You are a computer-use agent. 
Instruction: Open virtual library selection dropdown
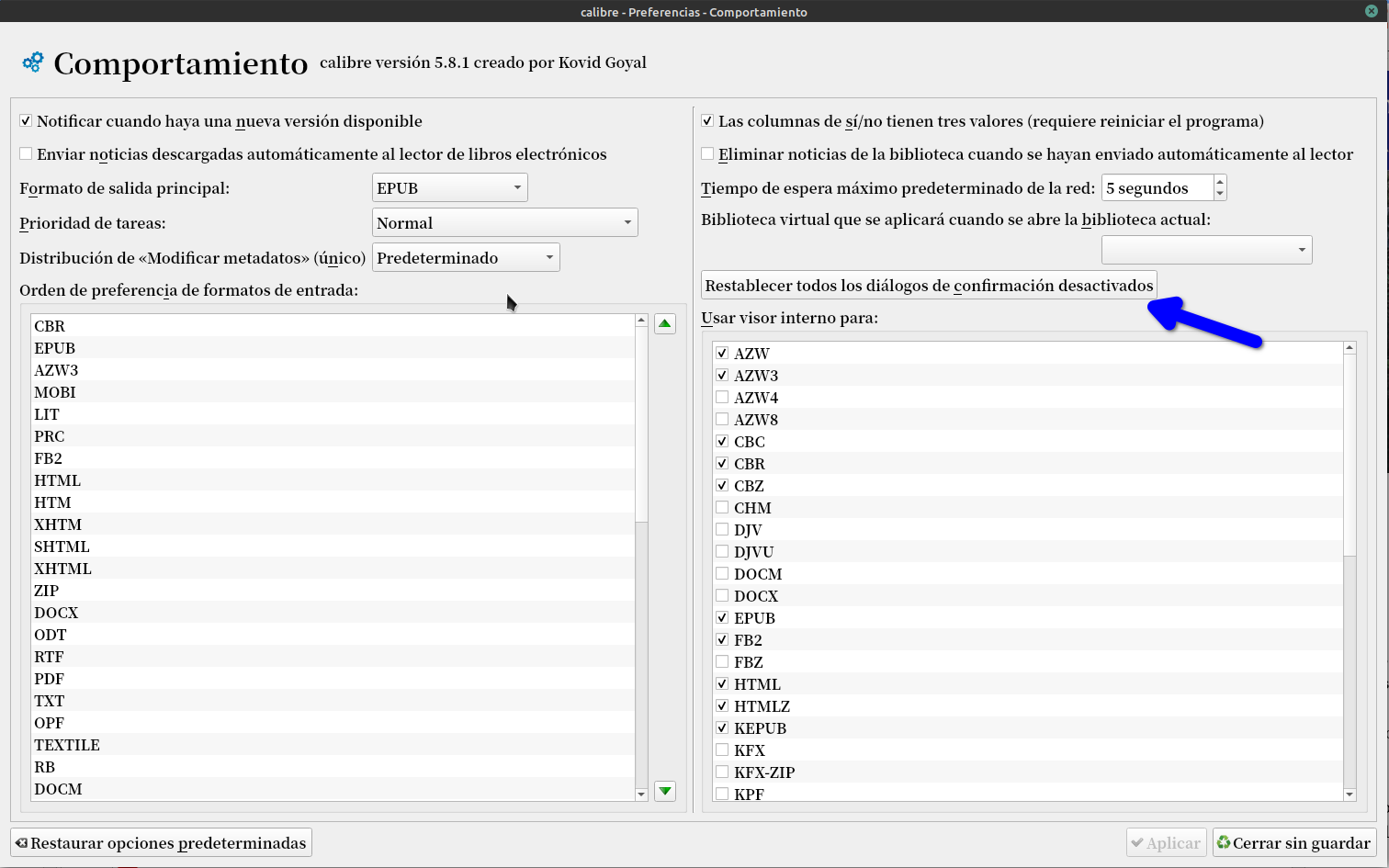[1207, 250]
